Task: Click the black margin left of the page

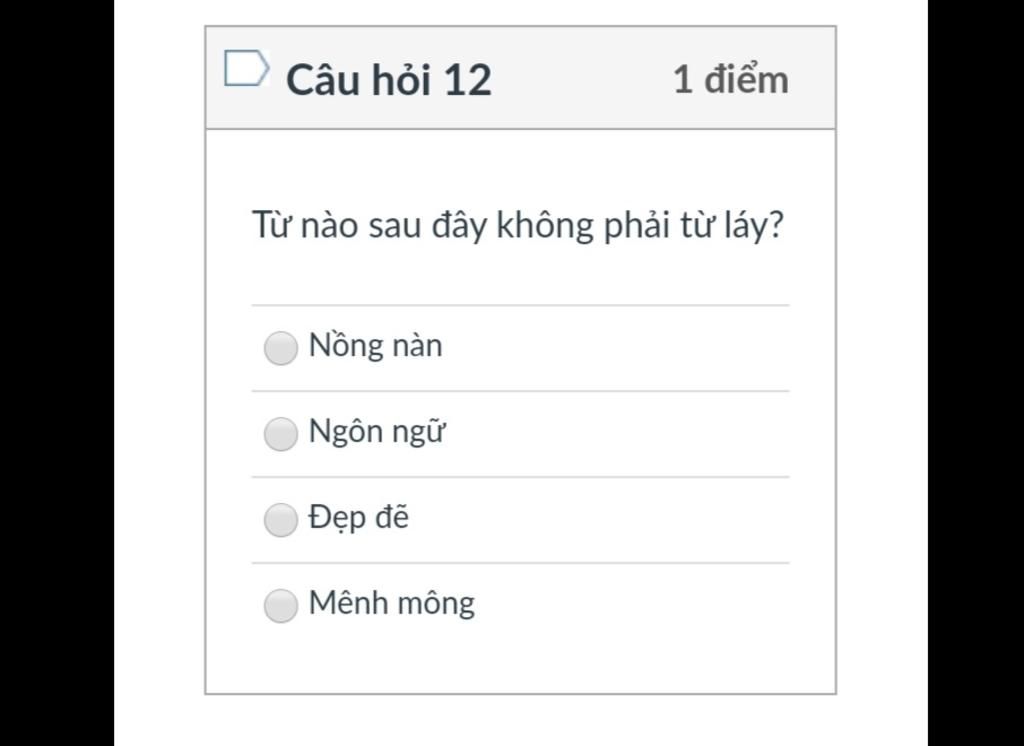Action: [56, 373]
